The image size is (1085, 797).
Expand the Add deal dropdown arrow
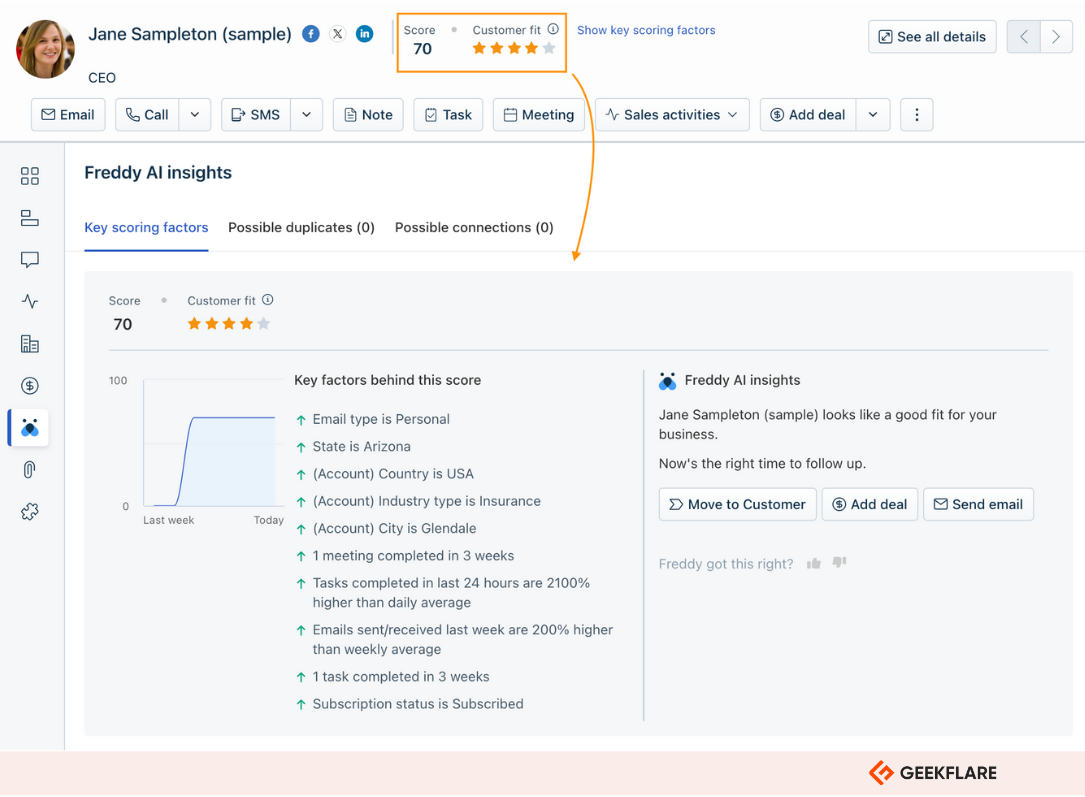873,115
